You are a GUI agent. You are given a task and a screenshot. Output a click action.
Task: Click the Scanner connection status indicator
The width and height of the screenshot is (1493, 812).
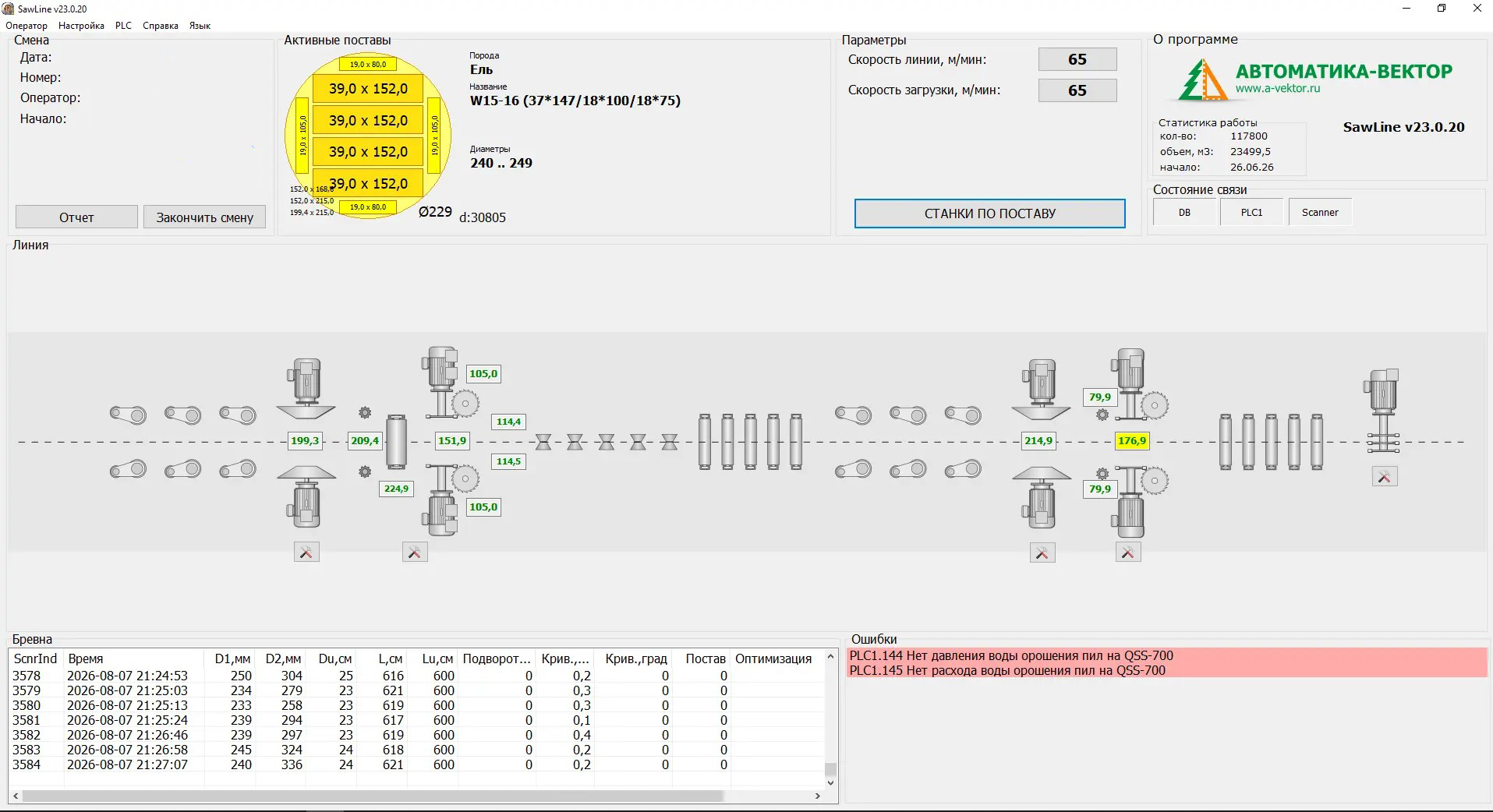tap(1320, 212)
